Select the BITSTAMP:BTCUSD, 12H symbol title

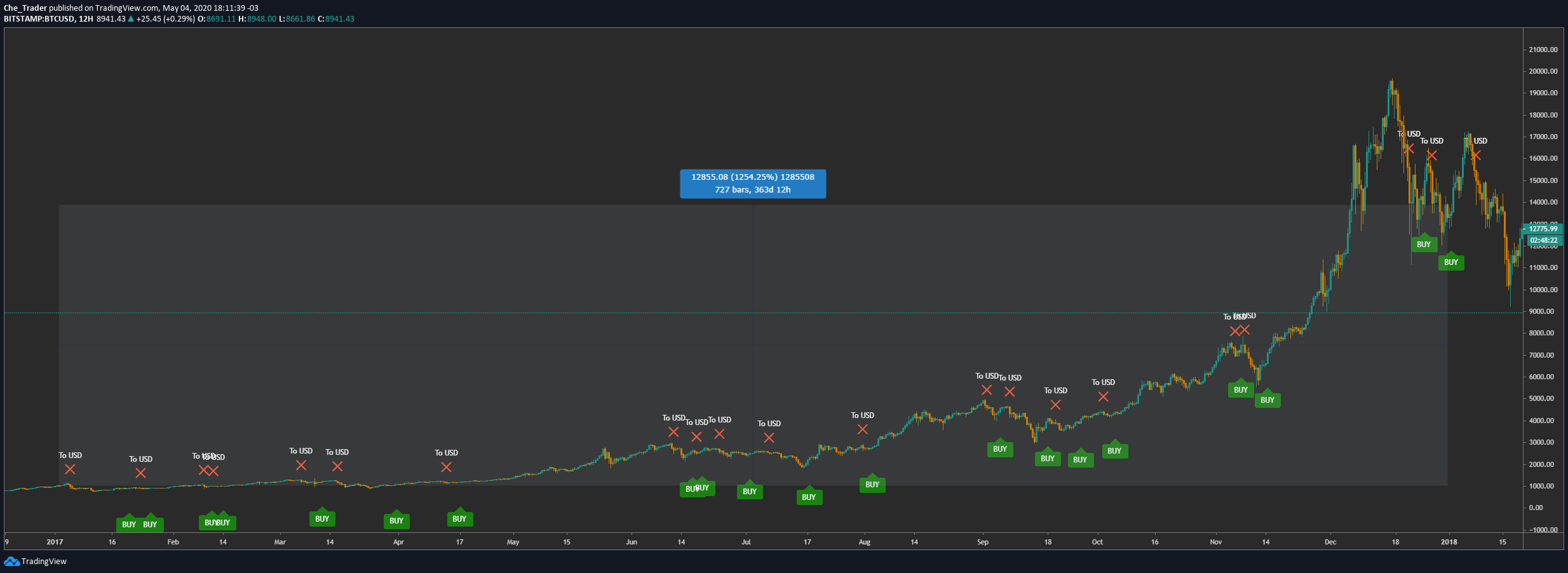48,19
